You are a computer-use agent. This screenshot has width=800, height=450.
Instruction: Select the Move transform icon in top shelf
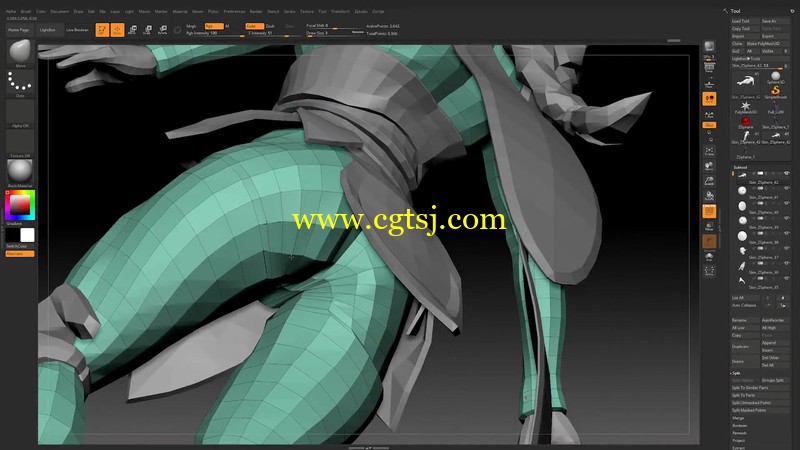click(132, 30)
